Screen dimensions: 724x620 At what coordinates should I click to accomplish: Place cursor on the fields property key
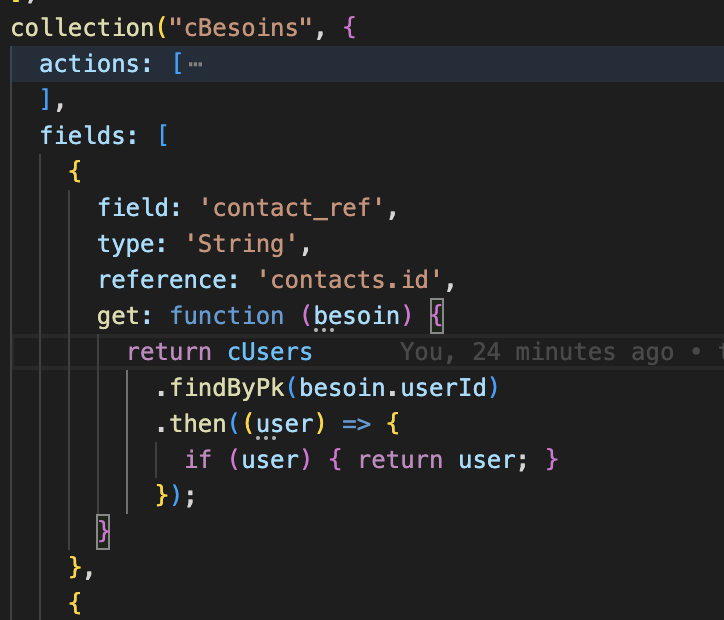pyautogui.click(x=83, y=135)
